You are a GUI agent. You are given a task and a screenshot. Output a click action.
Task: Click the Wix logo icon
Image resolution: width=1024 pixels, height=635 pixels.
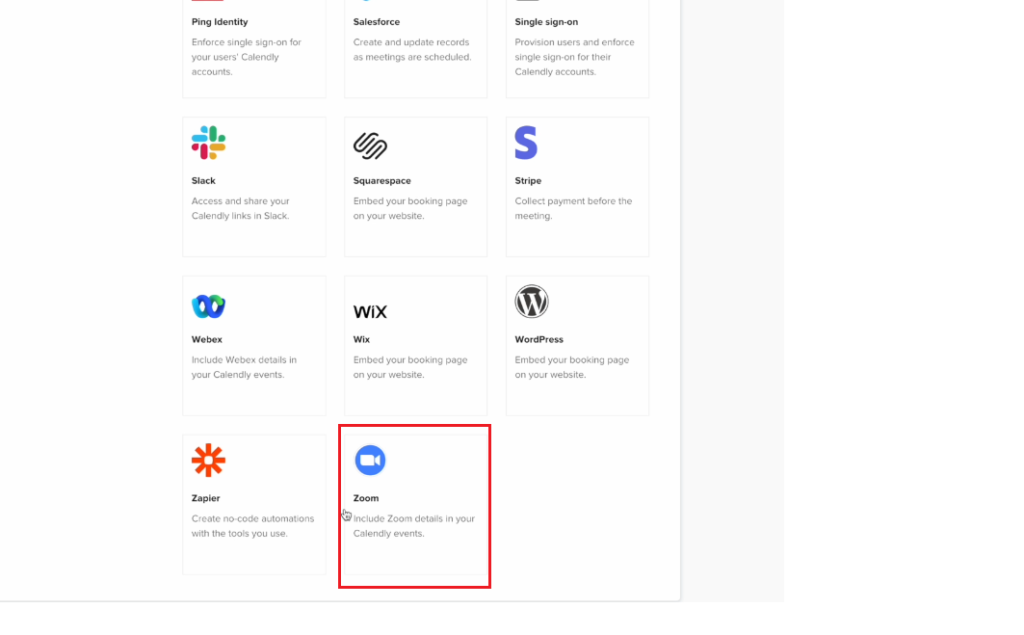pos(370,312)
